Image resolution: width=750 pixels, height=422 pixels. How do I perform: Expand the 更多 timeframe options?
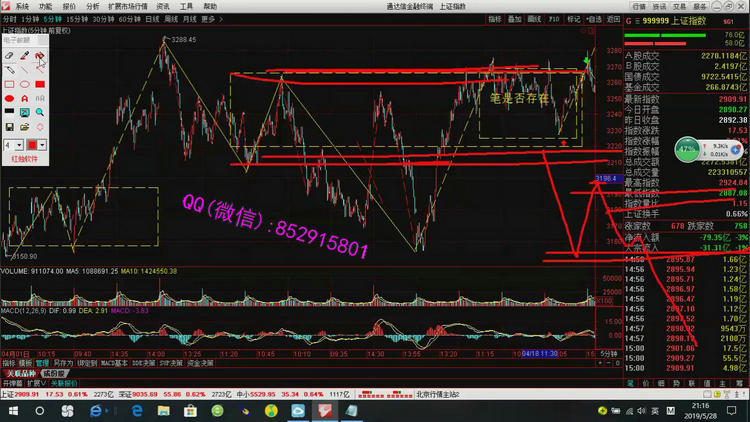point(207,19)
